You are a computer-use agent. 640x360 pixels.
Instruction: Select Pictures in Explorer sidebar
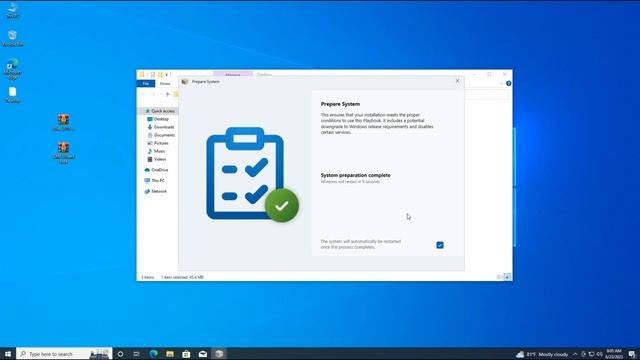pos(158,143)
